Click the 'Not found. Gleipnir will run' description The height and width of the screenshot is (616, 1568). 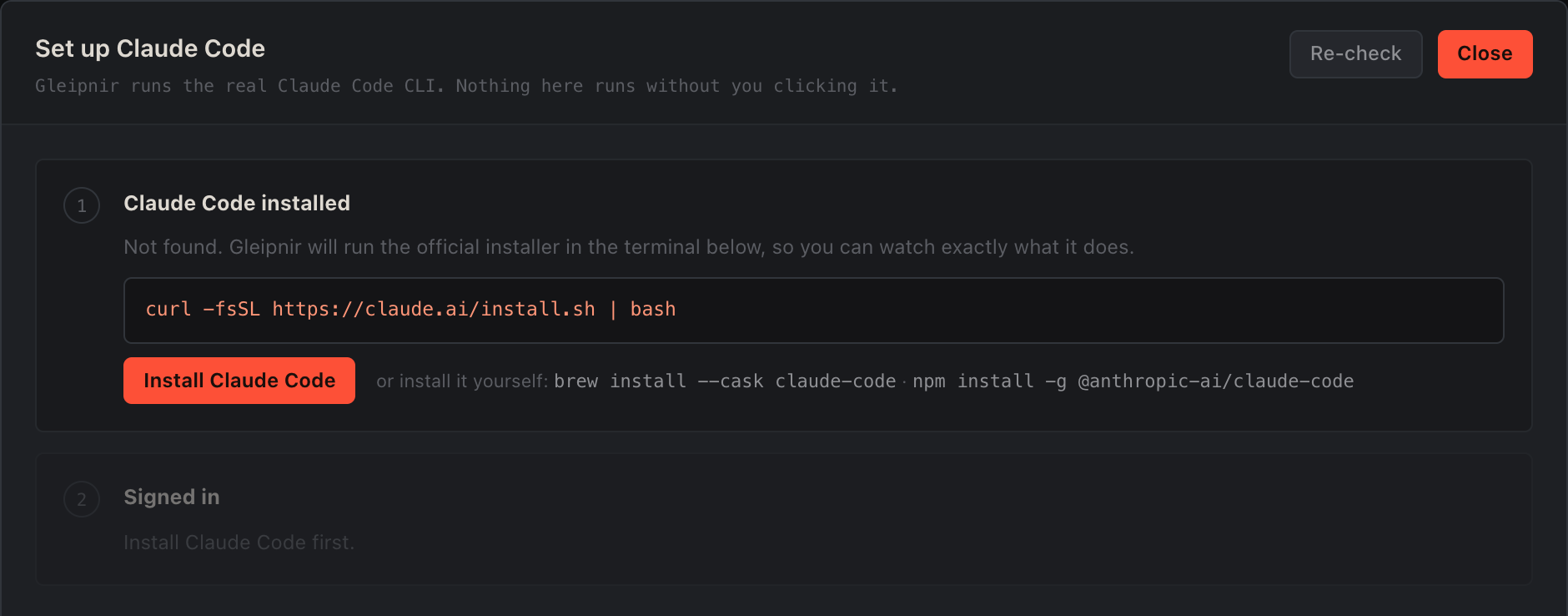coord(629,247)
